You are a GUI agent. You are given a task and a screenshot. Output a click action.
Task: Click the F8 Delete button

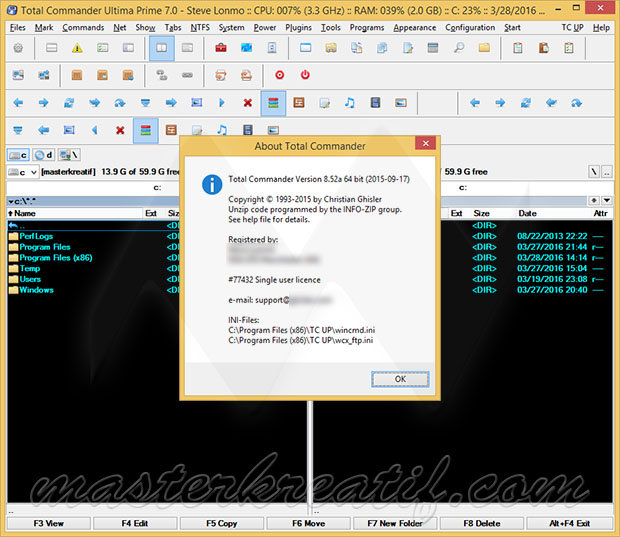tap(482, 523)
